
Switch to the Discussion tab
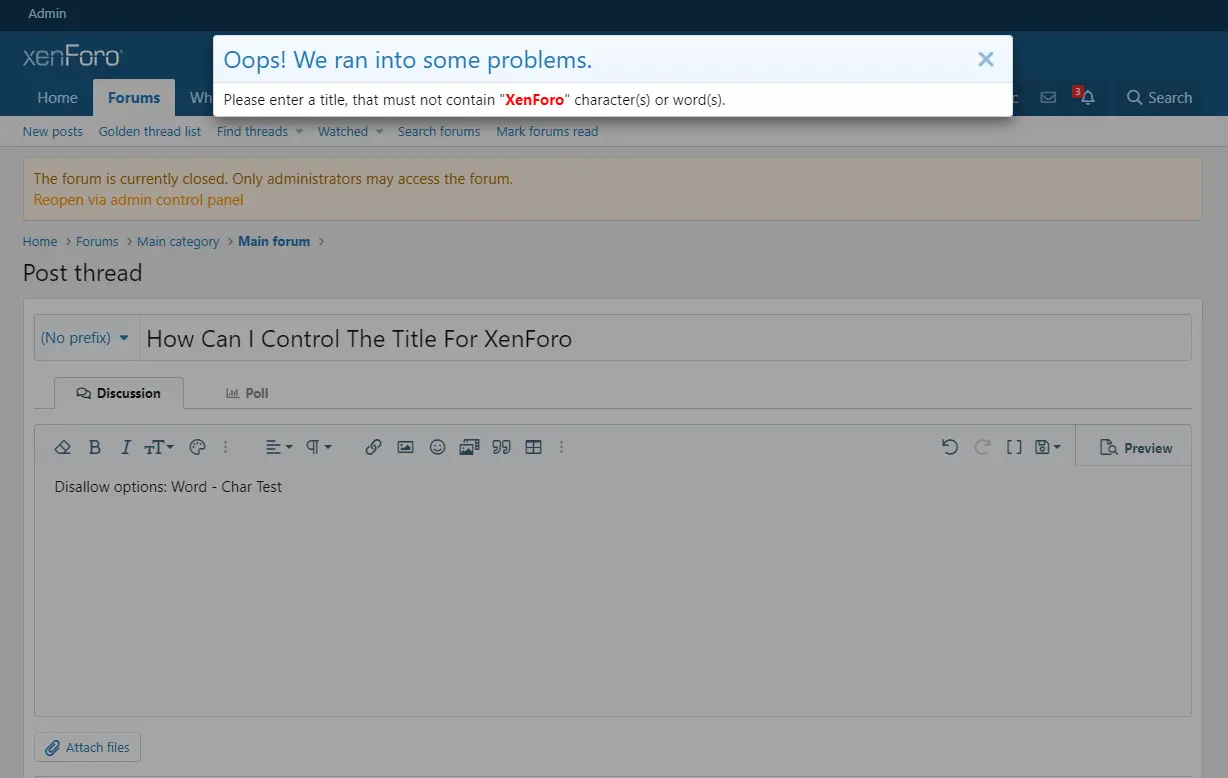point(119,393)
